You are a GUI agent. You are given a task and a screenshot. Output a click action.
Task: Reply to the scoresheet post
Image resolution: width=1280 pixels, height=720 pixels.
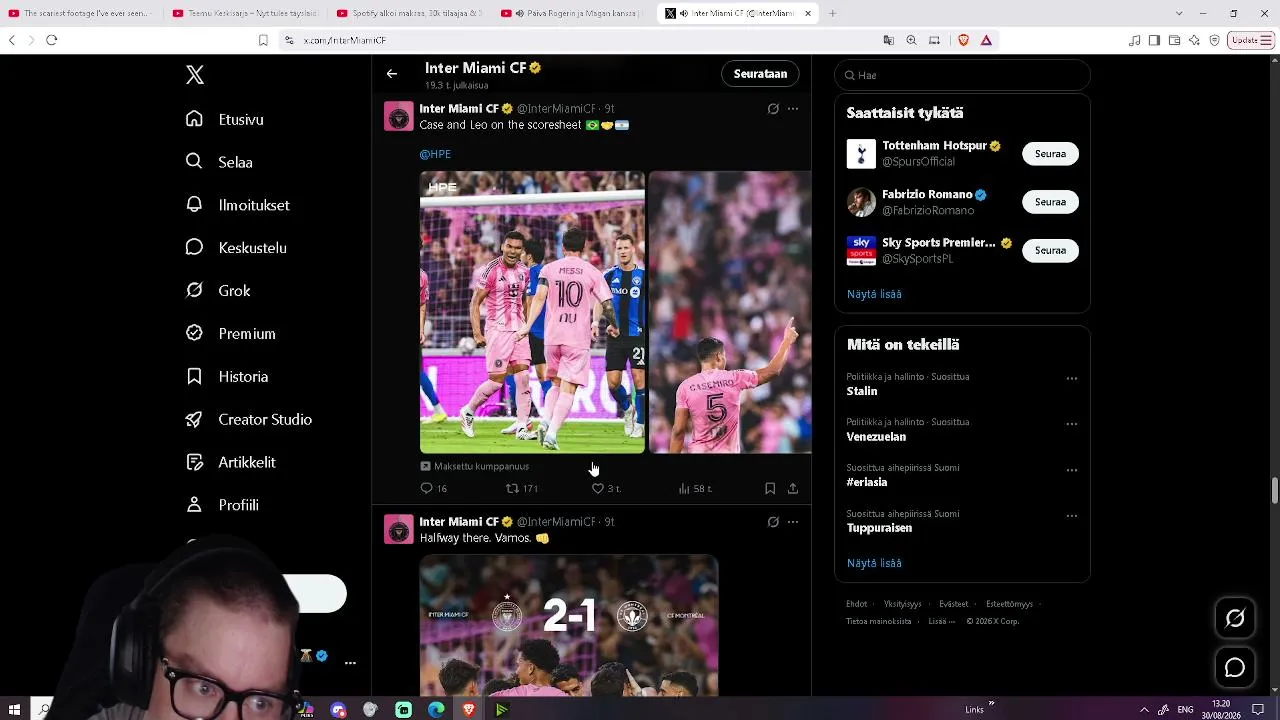point(434,489)
